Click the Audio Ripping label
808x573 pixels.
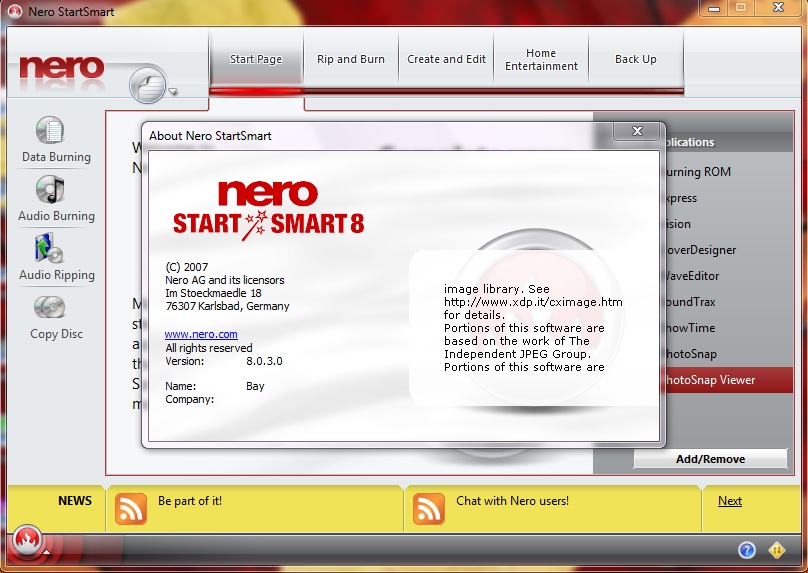[57, 275]
